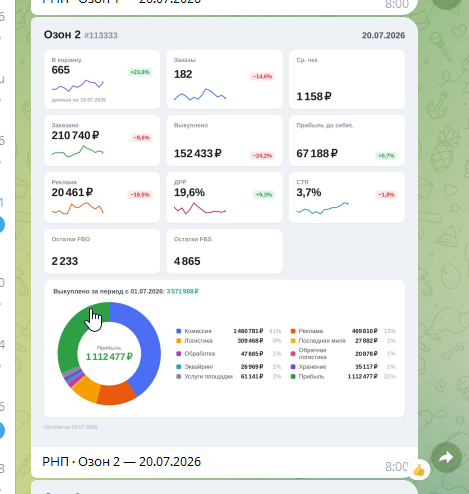Viewport: 469px width, 494px height.
Task: Click the Остатки FBO value 2 233
Action: (x=65, y=261)
